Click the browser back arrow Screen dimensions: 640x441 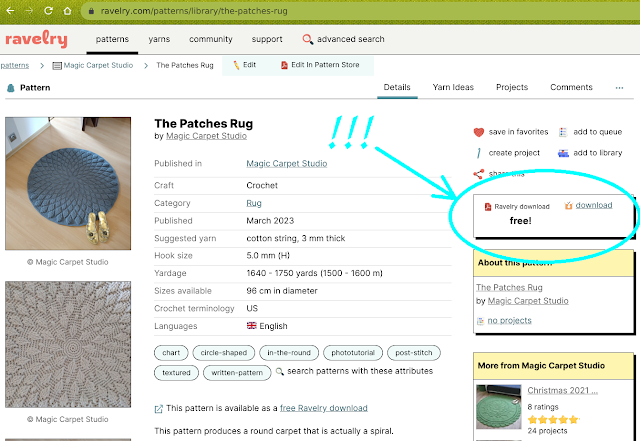(x=10, y=11)
